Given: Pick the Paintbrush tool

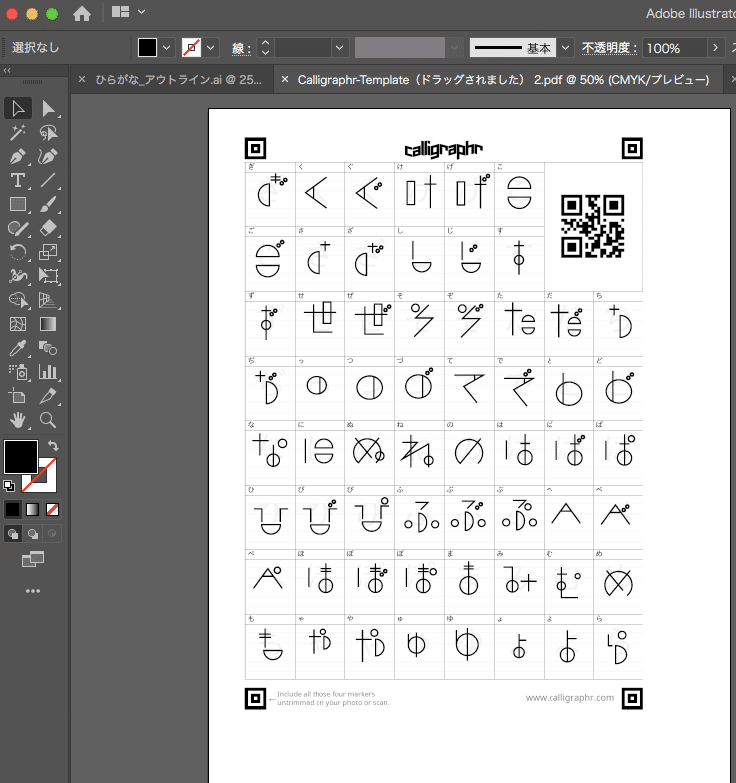Looking at the screenshot, I should (48, 204).
